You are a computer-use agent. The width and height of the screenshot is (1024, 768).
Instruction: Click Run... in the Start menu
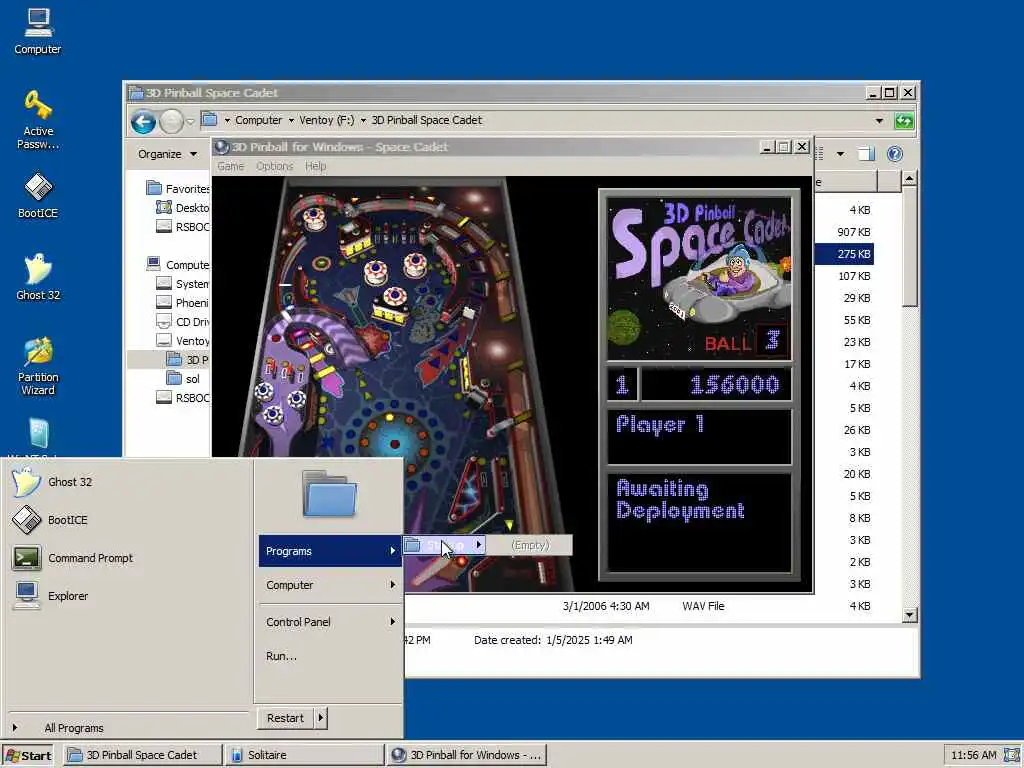pos(330,656)
